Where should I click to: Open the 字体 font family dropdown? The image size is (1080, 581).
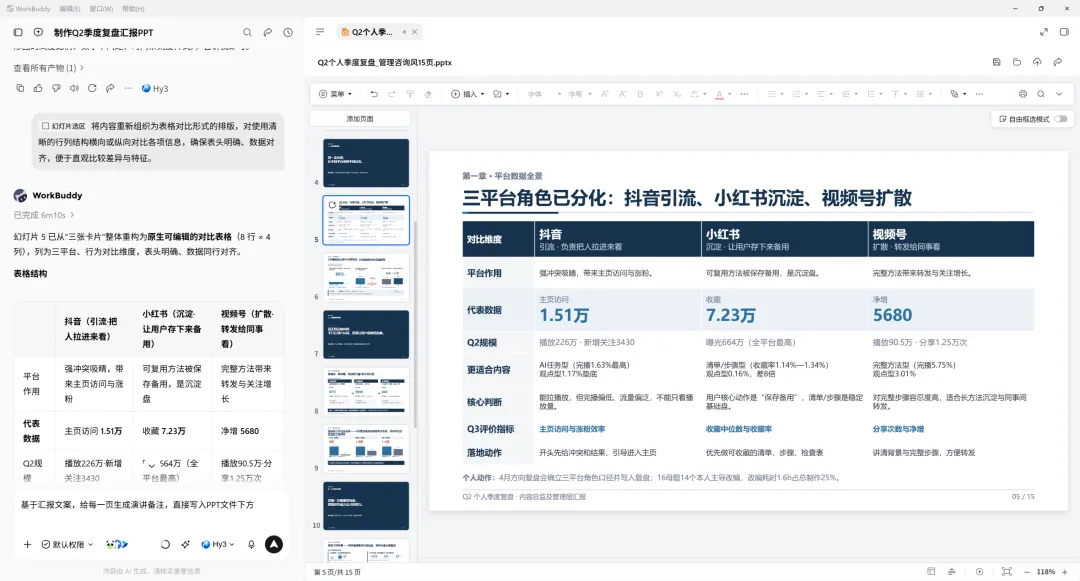tap(544, 94)
